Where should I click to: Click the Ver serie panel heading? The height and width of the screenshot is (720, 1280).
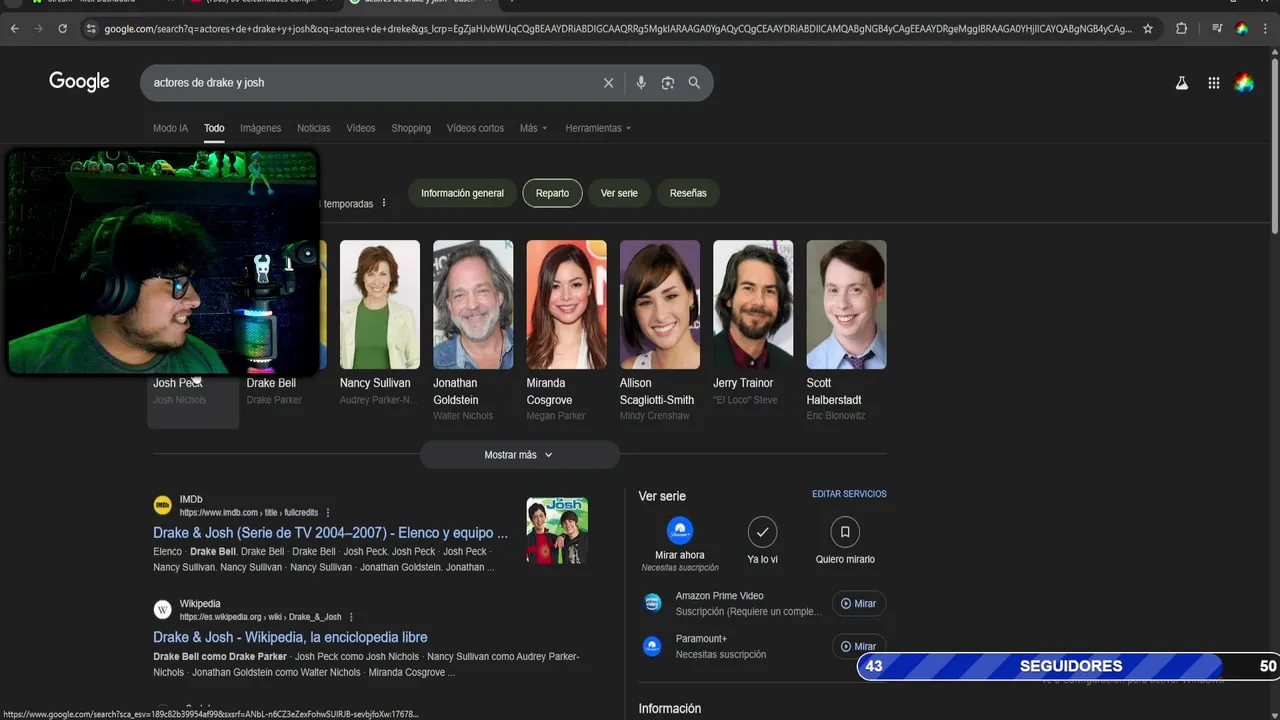pos(662,496)
